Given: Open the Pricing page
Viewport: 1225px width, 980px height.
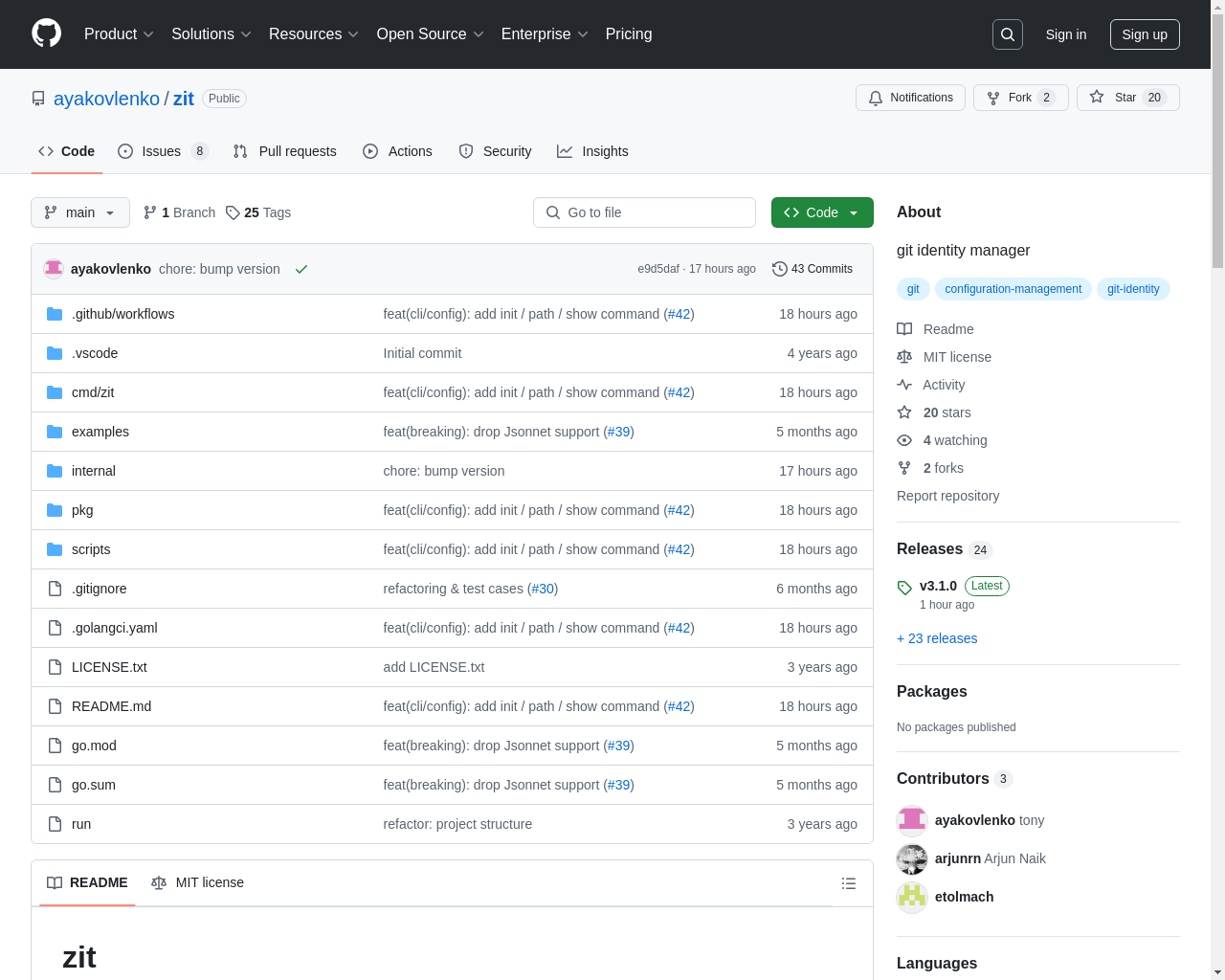Looking at the screenshot, I should pos(629,34).
